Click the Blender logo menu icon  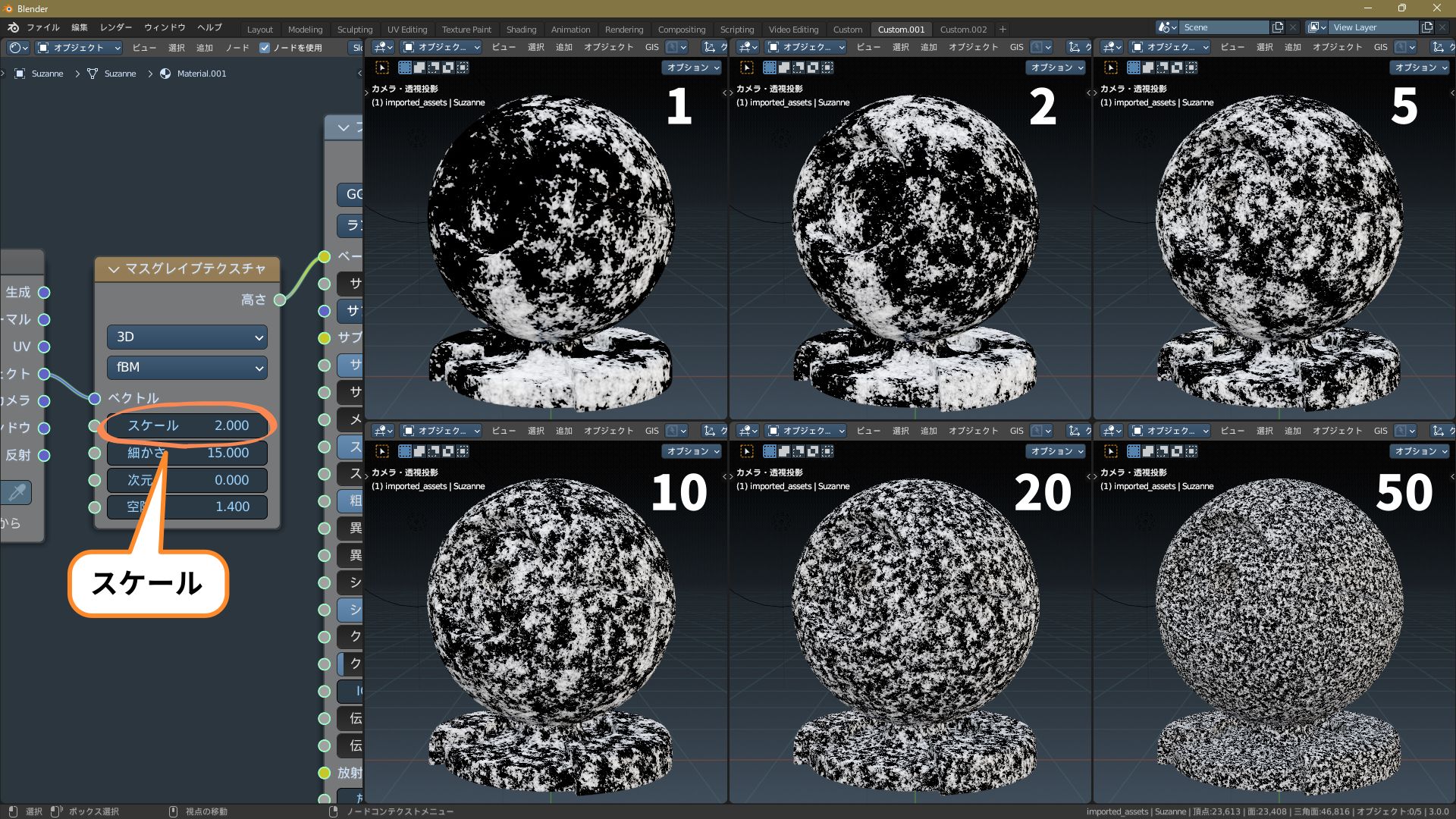pyautogui.click(x=13, y=28)
